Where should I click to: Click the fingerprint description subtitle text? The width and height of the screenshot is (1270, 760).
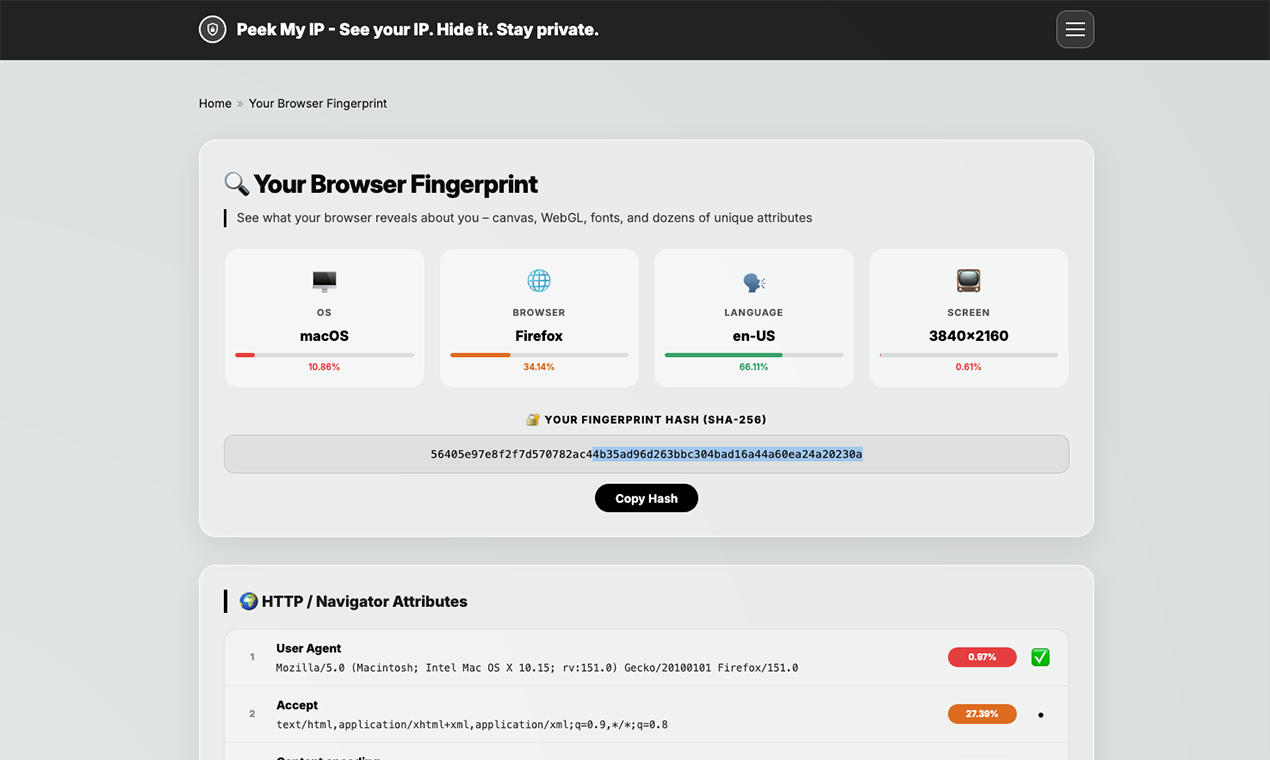[525, 218]
